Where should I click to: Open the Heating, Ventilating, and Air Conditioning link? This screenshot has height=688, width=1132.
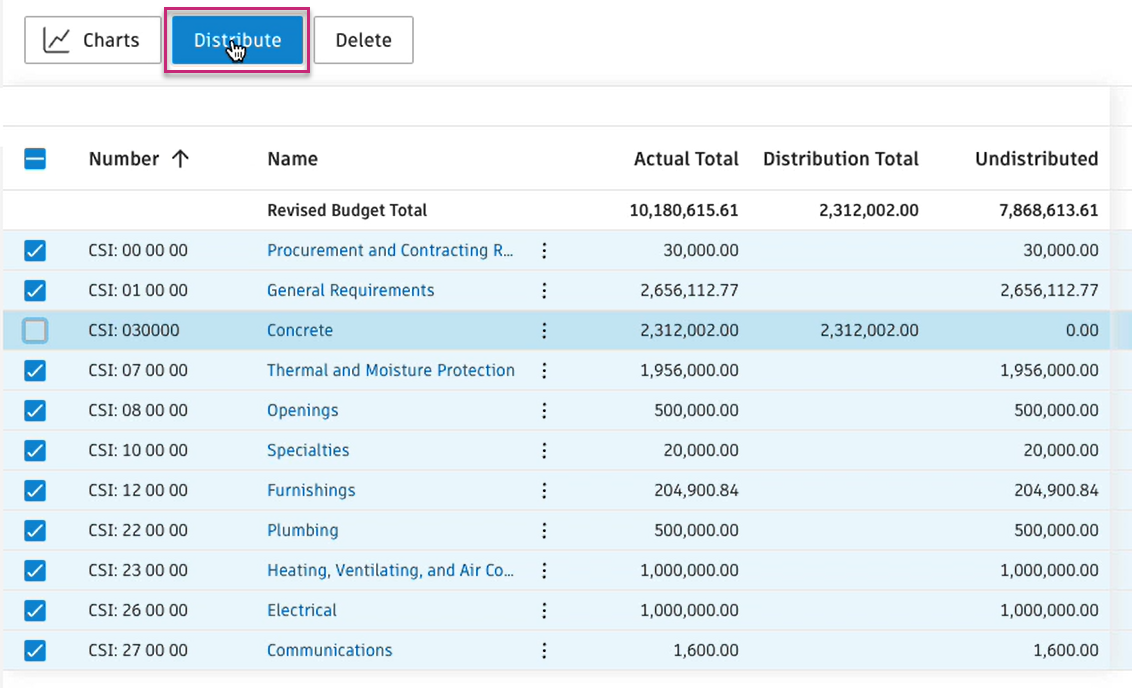(390, 570)
